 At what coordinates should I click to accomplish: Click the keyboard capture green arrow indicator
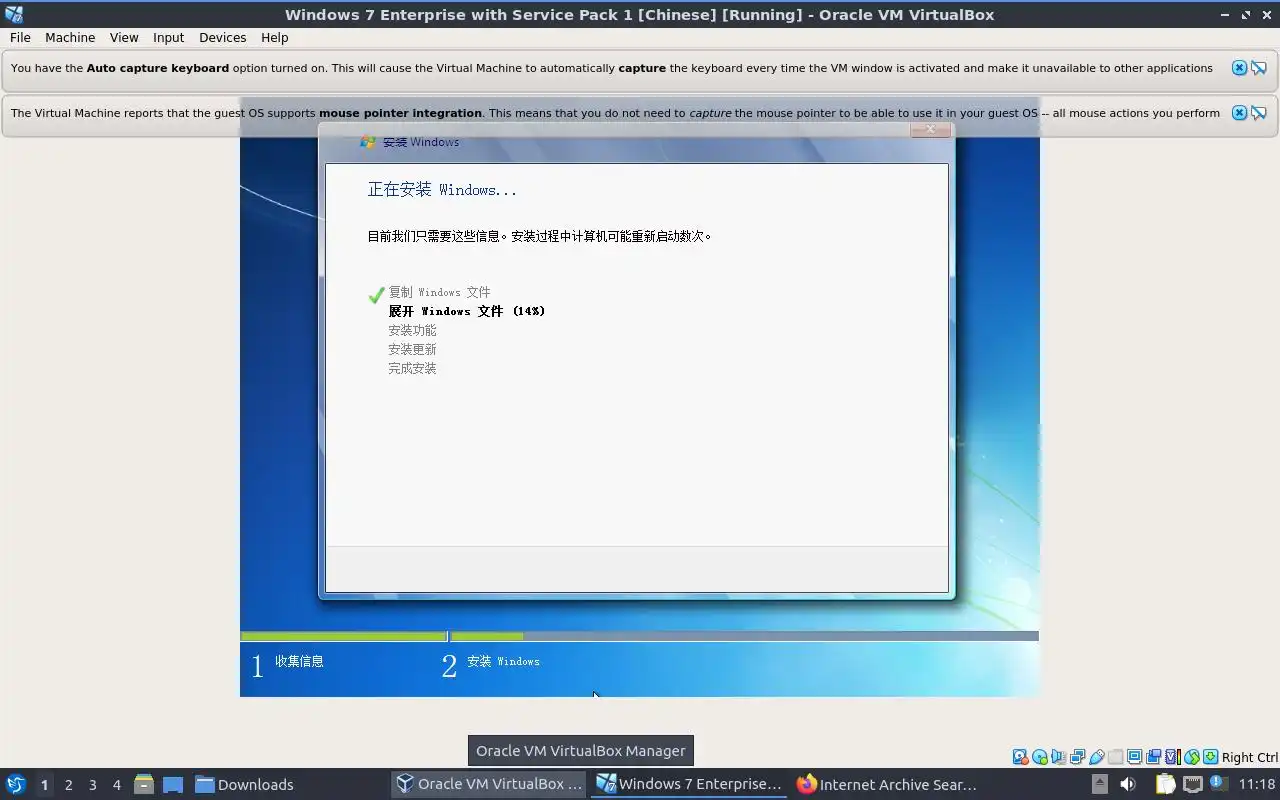coord(1211,757)
